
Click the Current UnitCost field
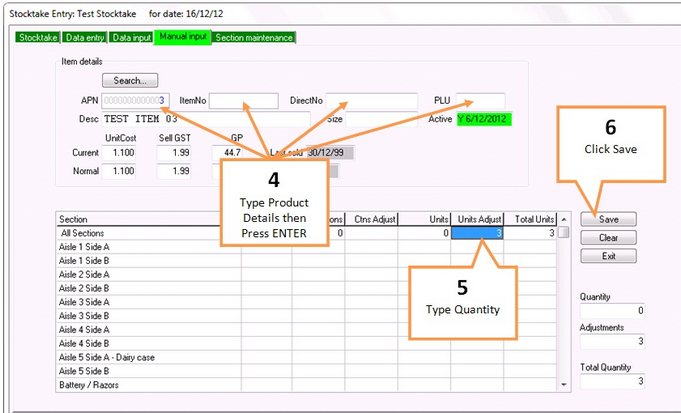(119, 153)
